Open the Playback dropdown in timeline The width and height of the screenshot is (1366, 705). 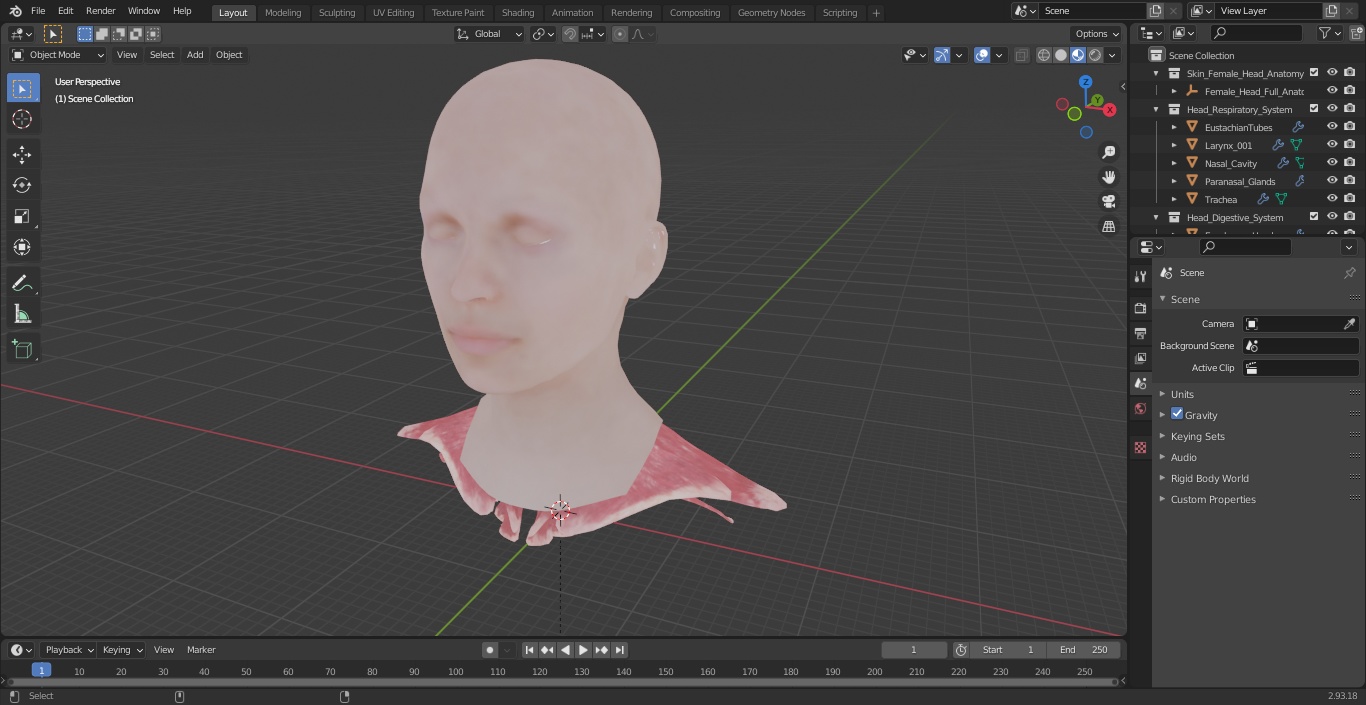pos(68,650)
